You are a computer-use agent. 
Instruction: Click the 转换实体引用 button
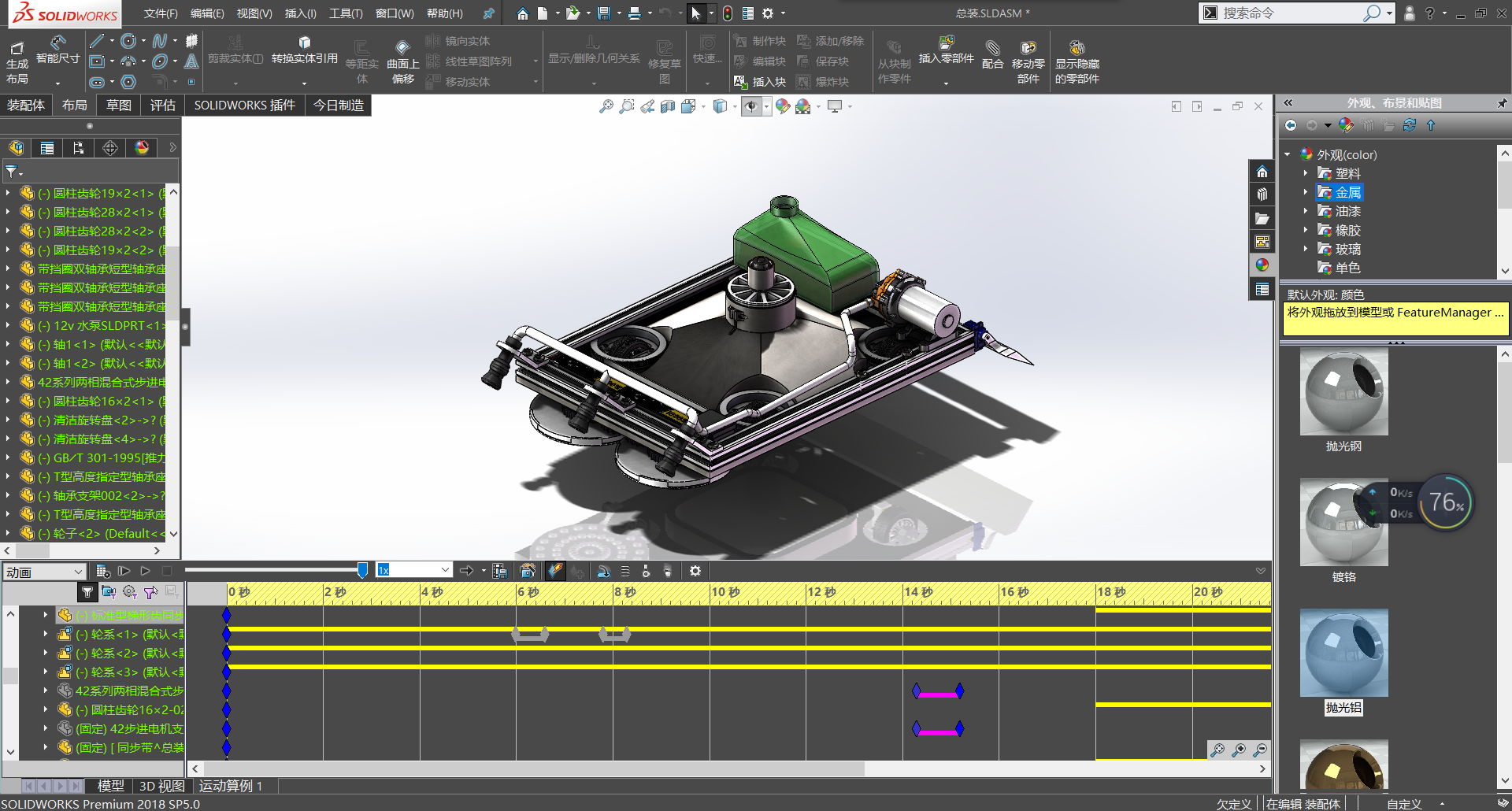click(x=305, y=51)
